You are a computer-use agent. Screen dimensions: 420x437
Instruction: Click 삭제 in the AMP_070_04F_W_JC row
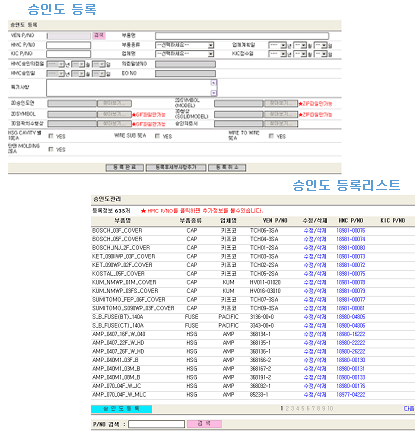(321, 386)
